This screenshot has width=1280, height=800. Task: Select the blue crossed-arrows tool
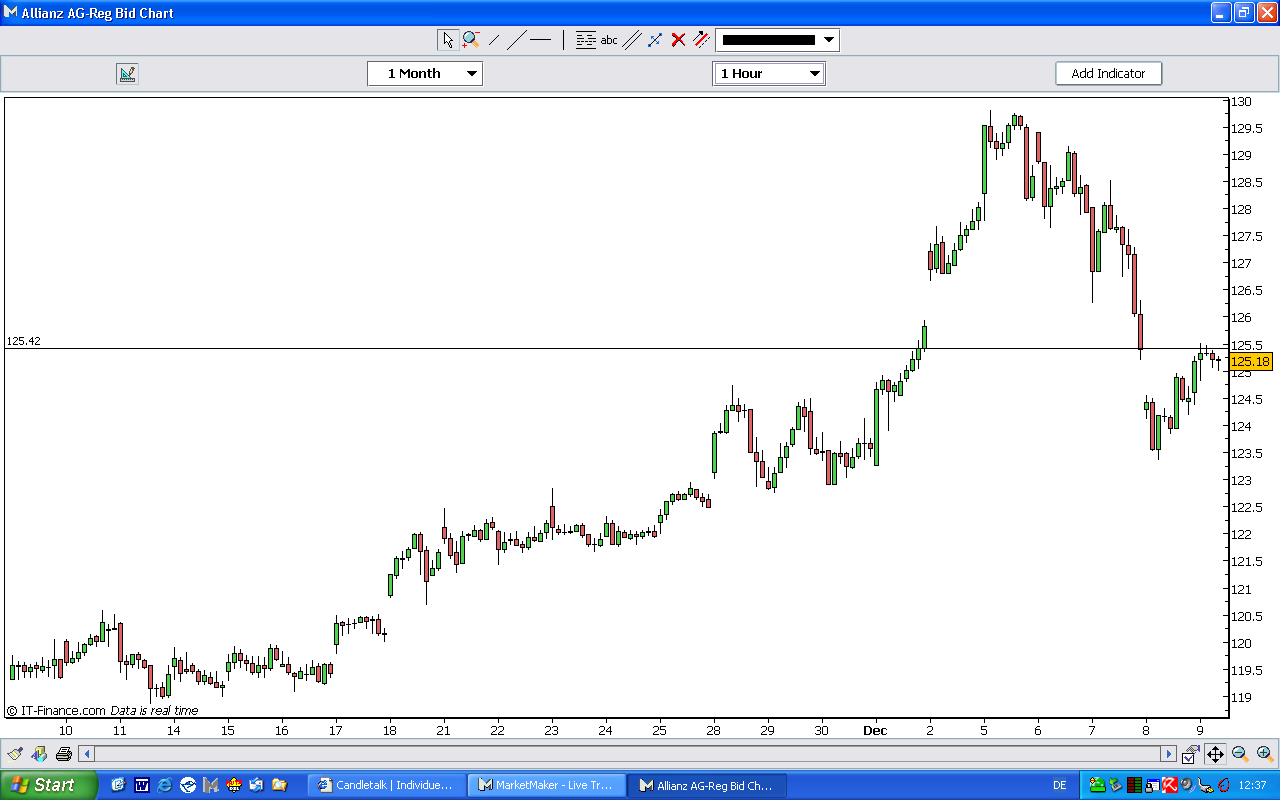coord(655,40)
